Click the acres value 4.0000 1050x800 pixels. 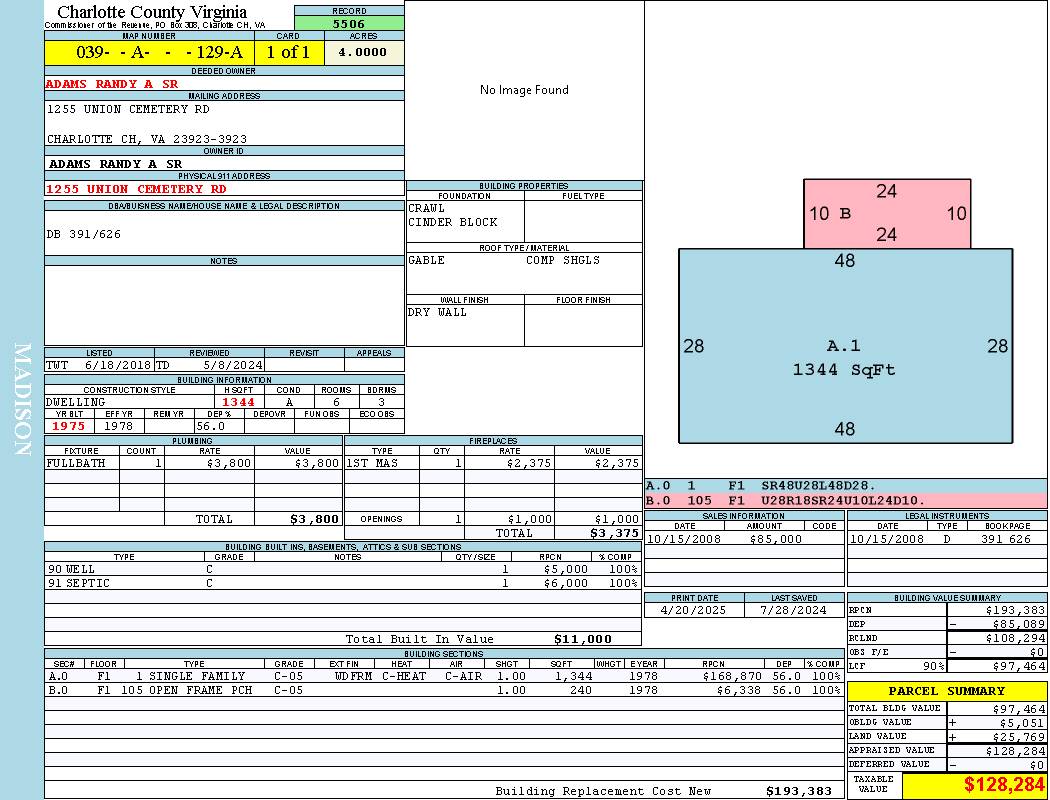pyautogui.click(x=364, y=53)
